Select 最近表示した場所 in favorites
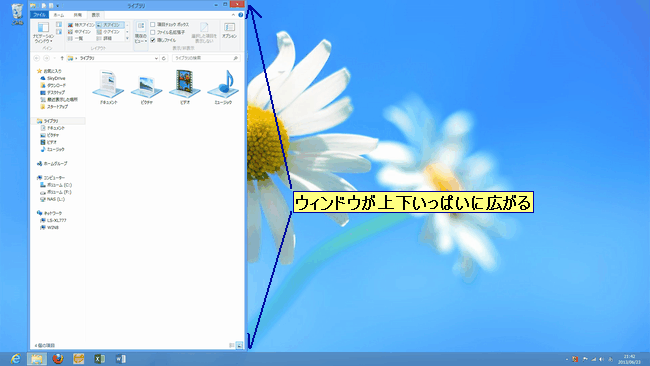The image size is (650, 366). point(59,99)
